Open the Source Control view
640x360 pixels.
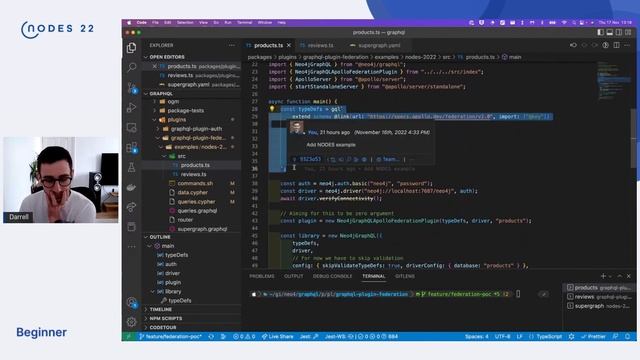tap(131, 87)
